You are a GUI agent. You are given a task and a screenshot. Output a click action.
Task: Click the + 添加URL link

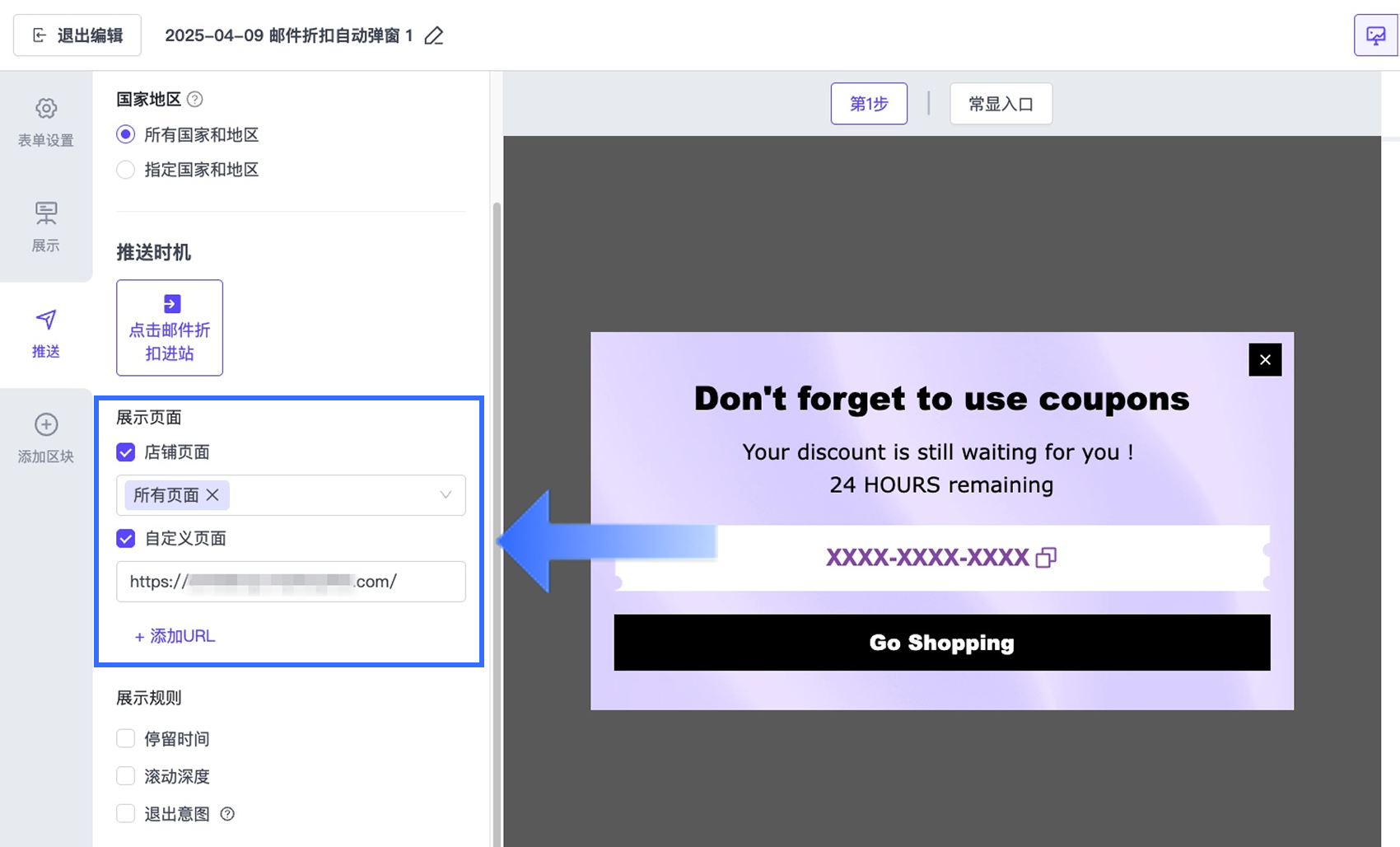pyautogui.click(x=175, y=636)
